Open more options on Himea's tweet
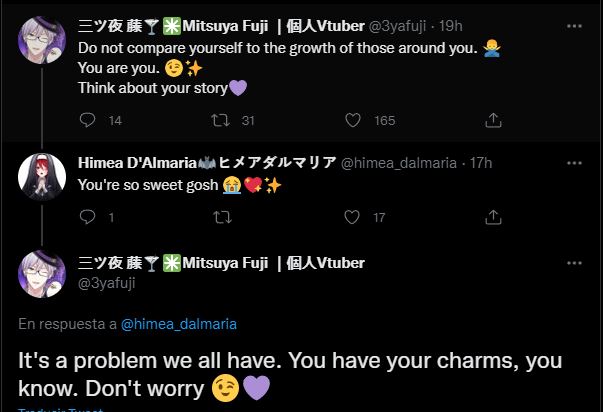This screenshot has height=412, width=603. coord(574,162)
